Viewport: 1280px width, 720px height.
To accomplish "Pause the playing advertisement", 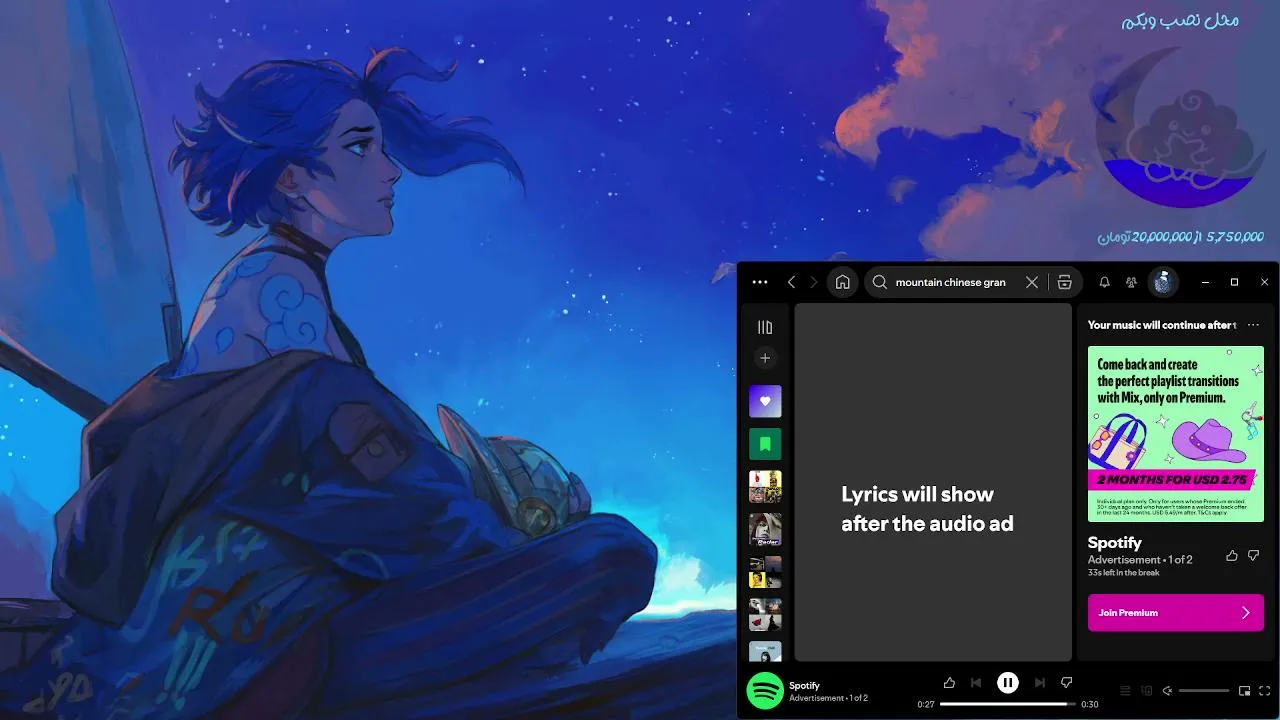I will point(1008,683).
